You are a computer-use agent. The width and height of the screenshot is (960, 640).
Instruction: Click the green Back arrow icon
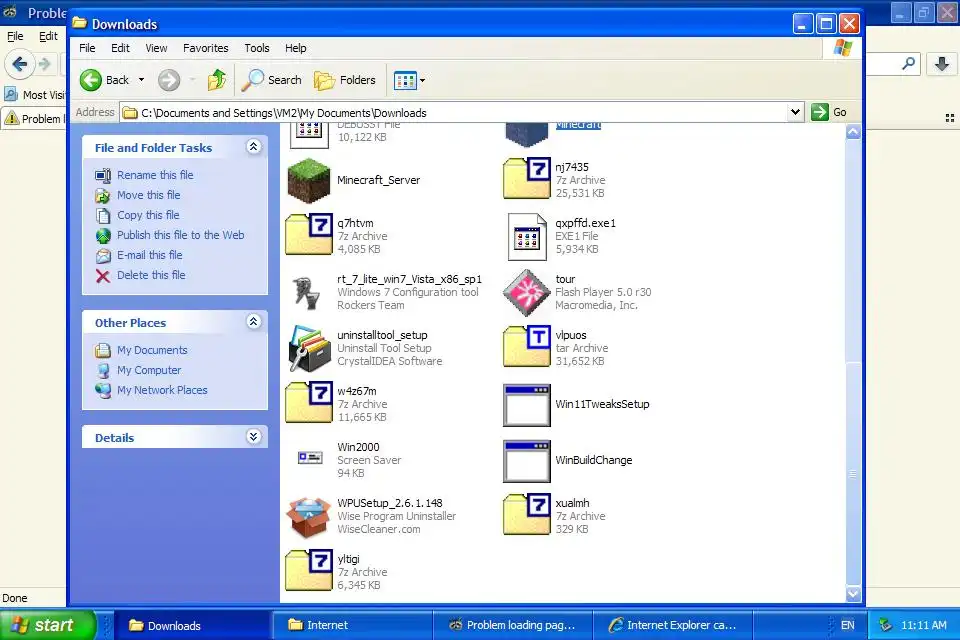click(91, 80)
